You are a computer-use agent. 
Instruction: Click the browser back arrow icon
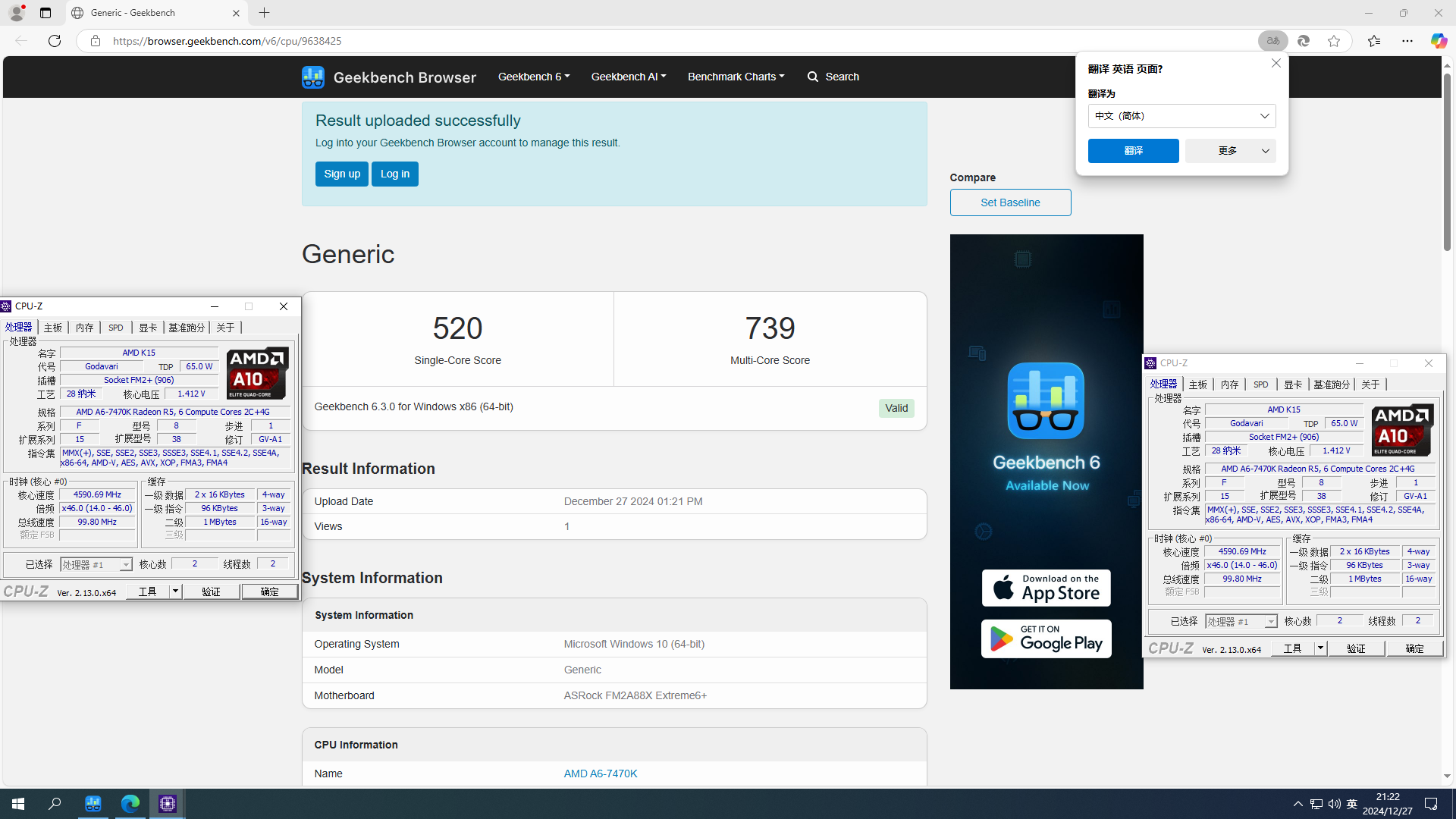[x=21, y=41]
